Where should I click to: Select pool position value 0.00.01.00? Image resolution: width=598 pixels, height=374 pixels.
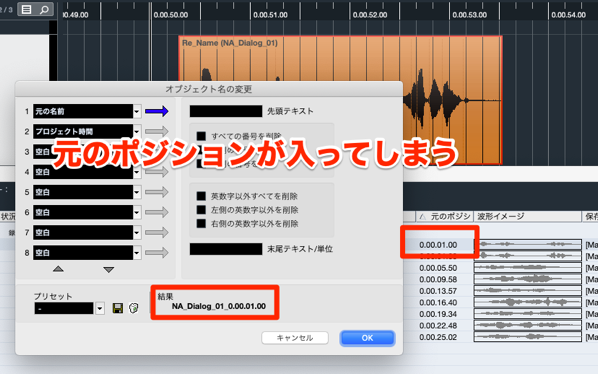438,245
